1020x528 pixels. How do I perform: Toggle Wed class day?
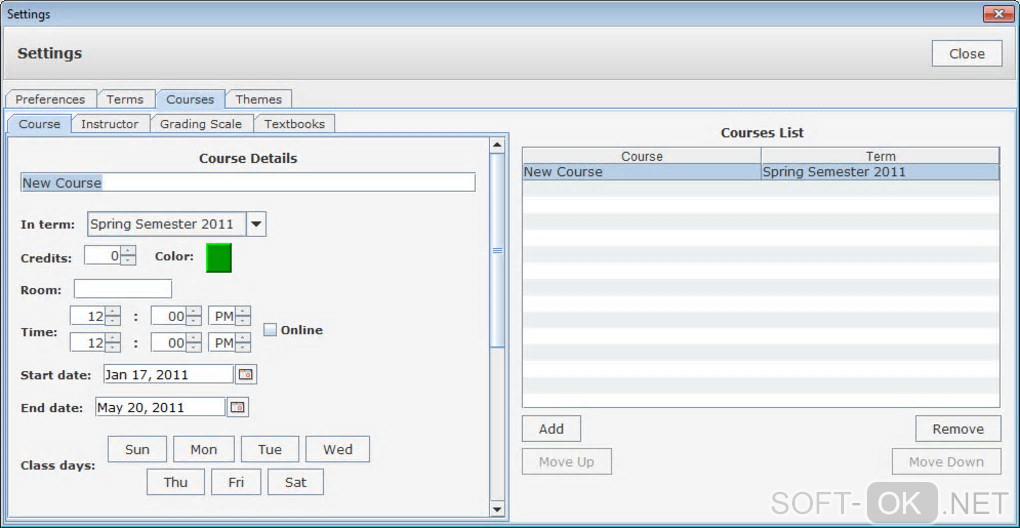pos(338,449)
